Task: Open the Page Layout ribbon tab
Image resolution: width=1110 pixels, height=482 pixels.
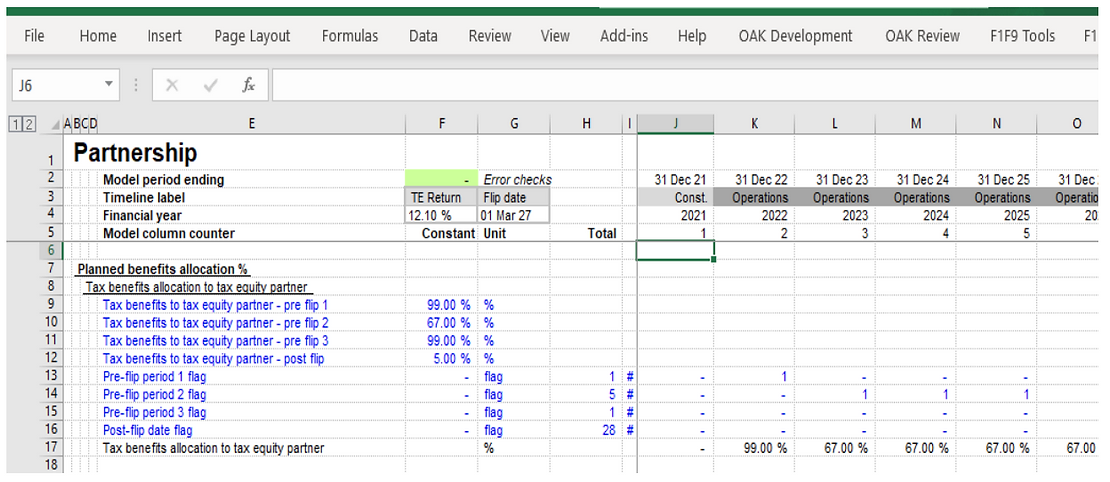Action: pos(252,36)
